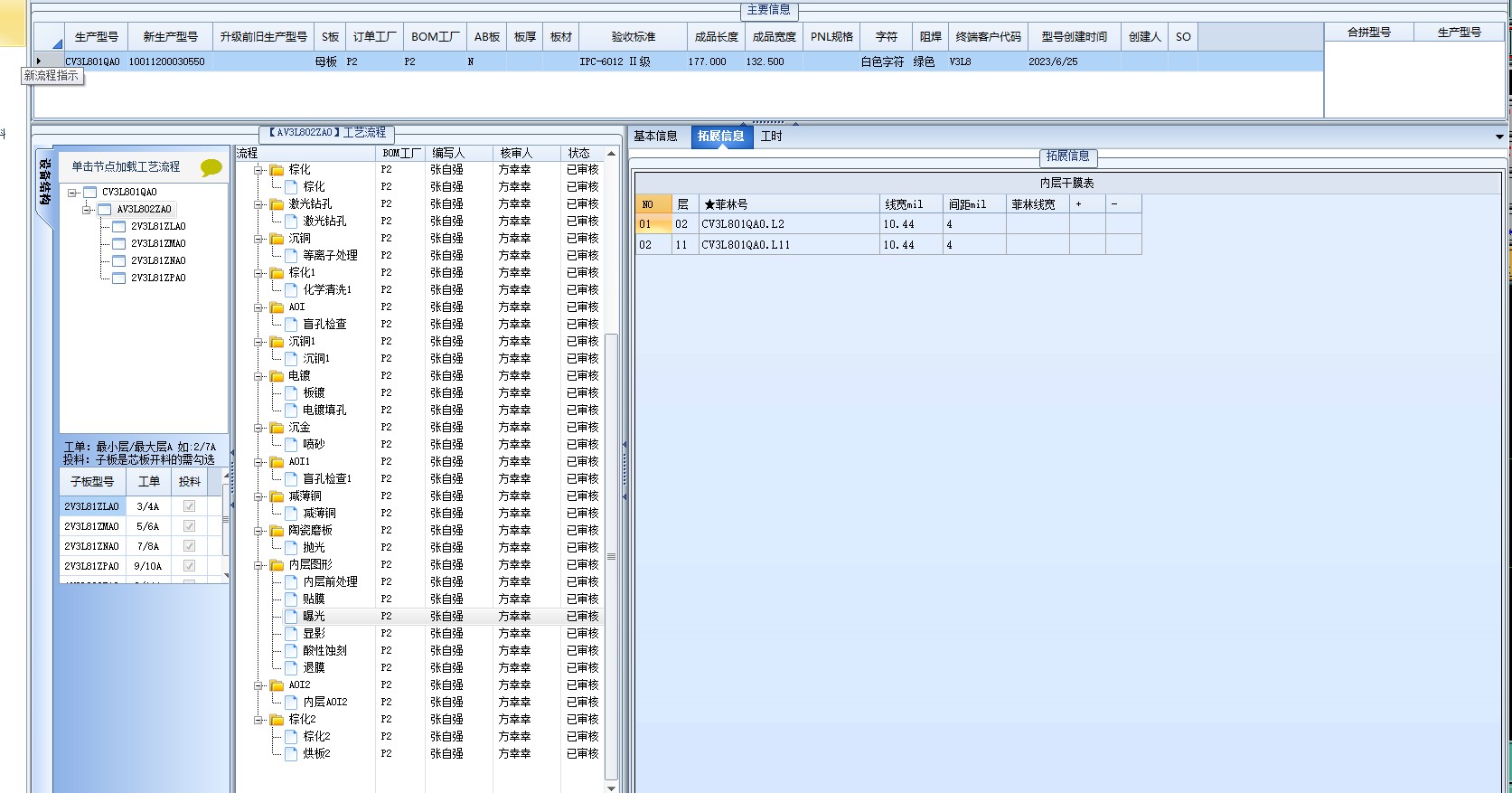1512x793 pixels.
Task: Click the 板镀 document icon
Action: [x=291, y=393]
